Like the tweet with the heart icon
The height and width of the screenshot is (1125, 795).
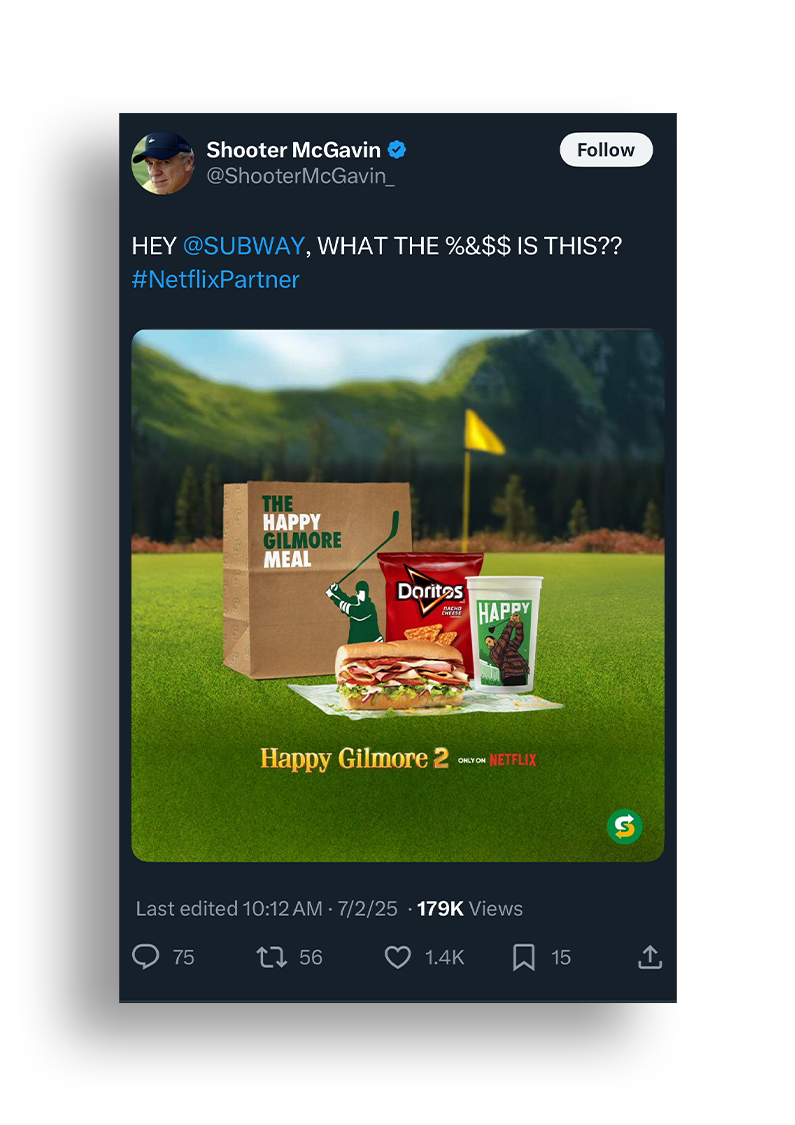pyautogui.click(x=398, y=957)
